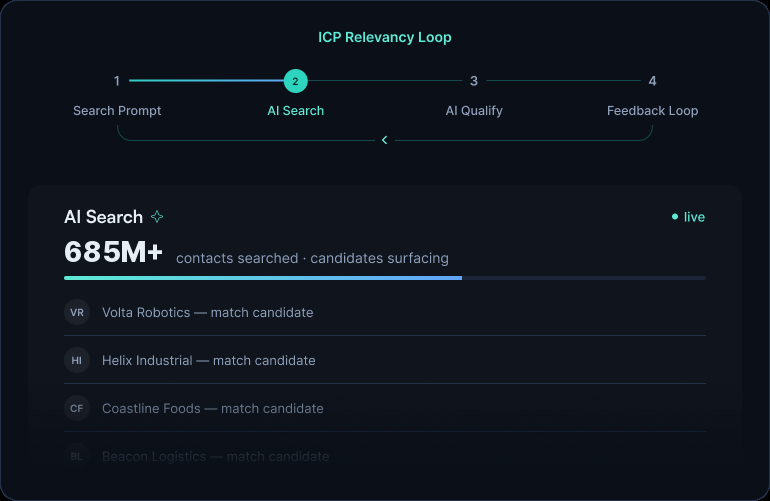Select step 4 number
770x501 pixels.
652,81
